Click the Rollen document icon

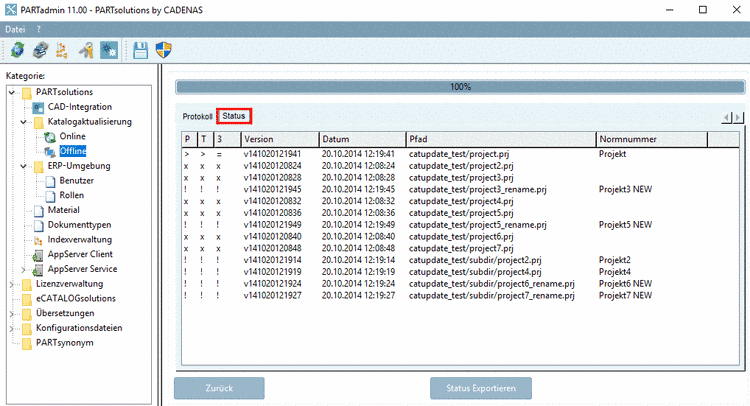pyautogui.click(x=50, y=196)
